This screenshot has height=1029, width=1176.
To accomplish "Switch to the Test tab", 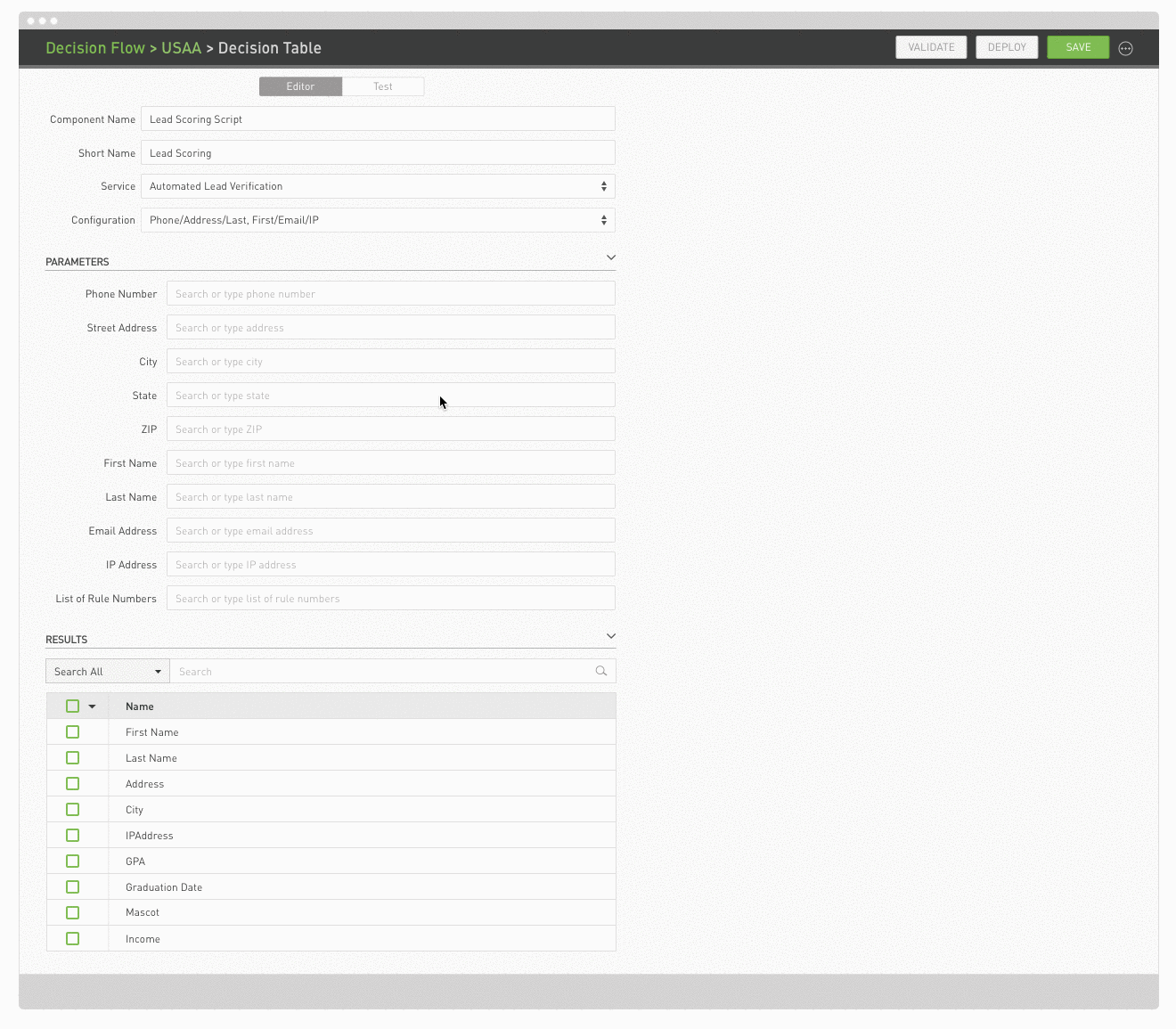I will 383,86.
